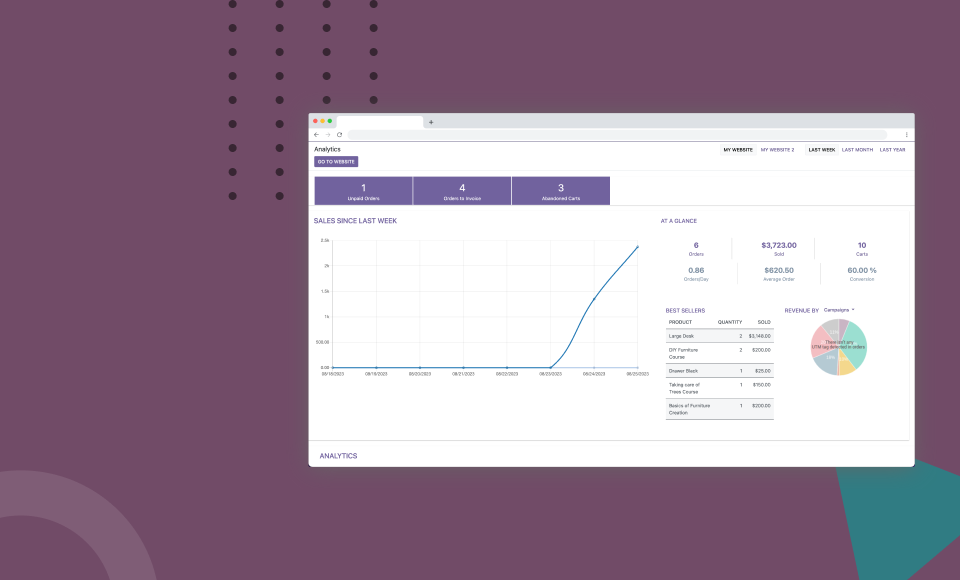The image size is (960, 580).
Task: Expand the Revenue By Campaigns dropdown
Action: click(839, 310)
